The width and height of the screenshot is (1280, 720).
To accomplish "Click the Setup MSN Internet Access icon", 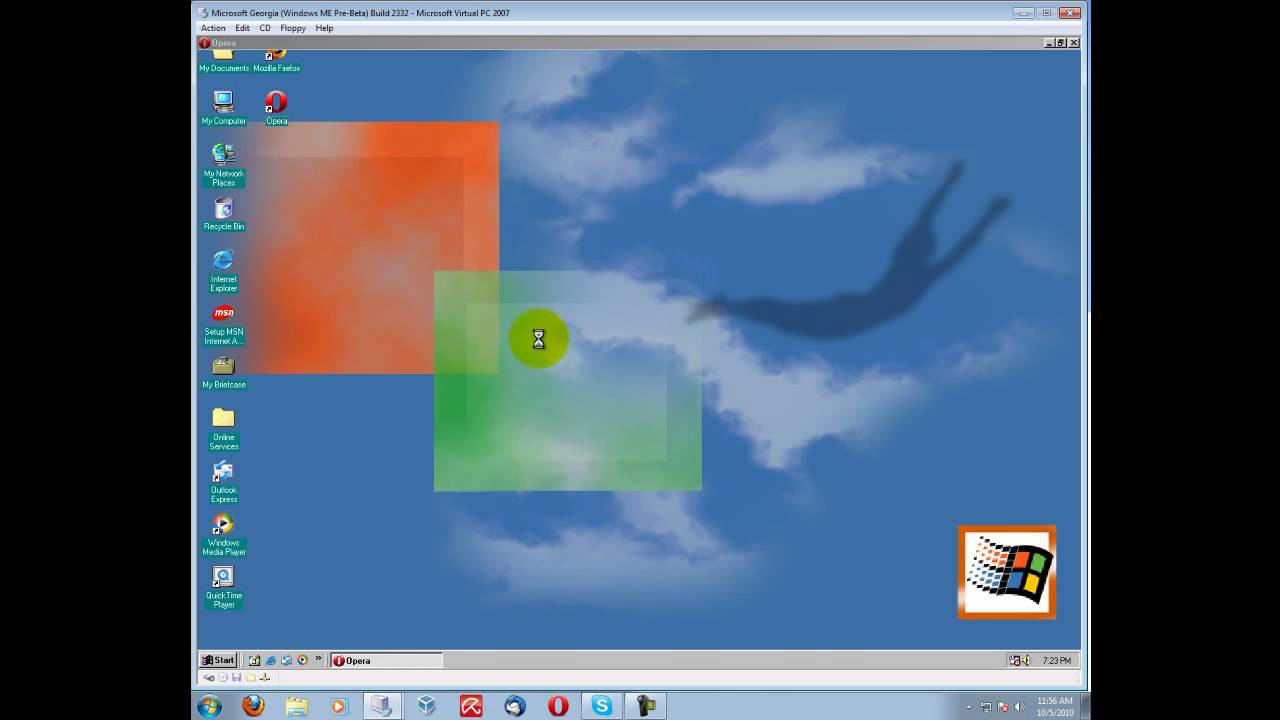I will [223, 314].
